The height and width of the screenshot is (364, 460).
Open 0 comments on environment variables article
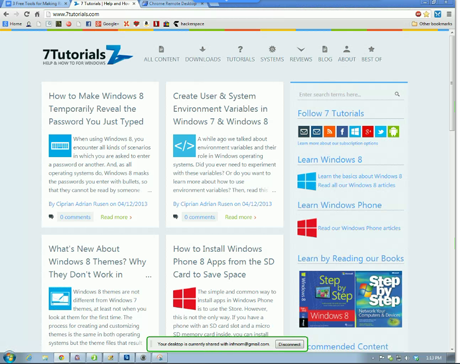click(200, 217)
